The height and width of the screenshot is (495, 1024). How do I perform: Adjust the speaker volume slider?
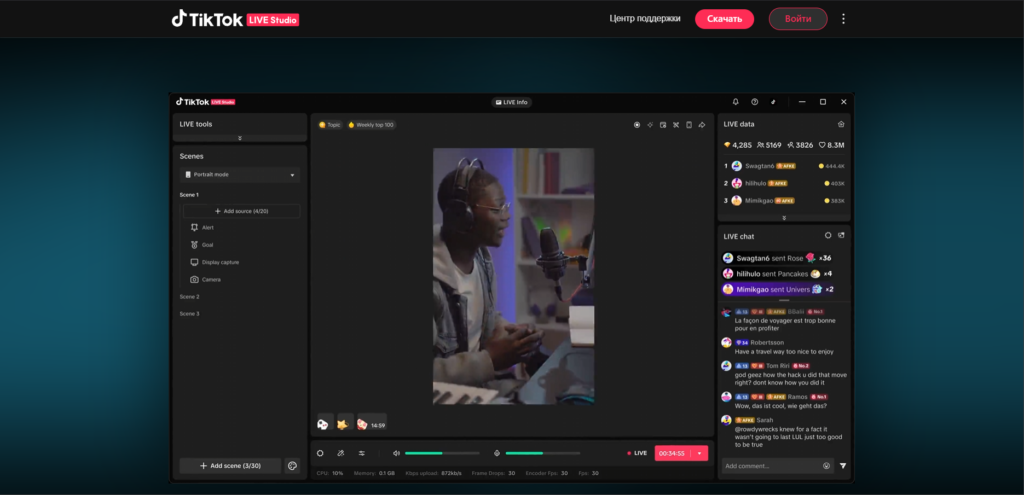(x=442, y=453)
